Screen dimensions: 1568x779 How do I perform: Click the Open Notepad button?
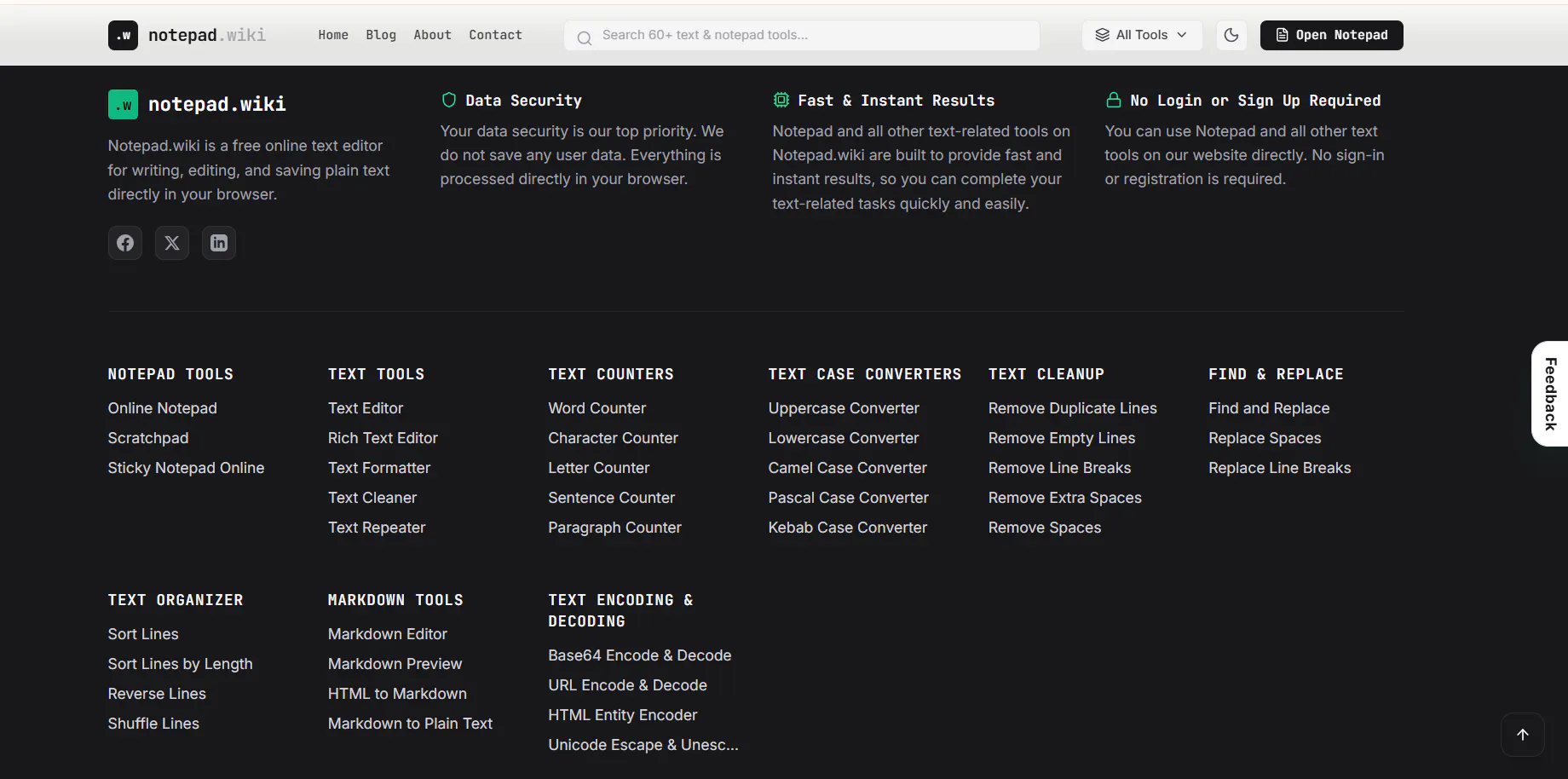point(1332,35)
